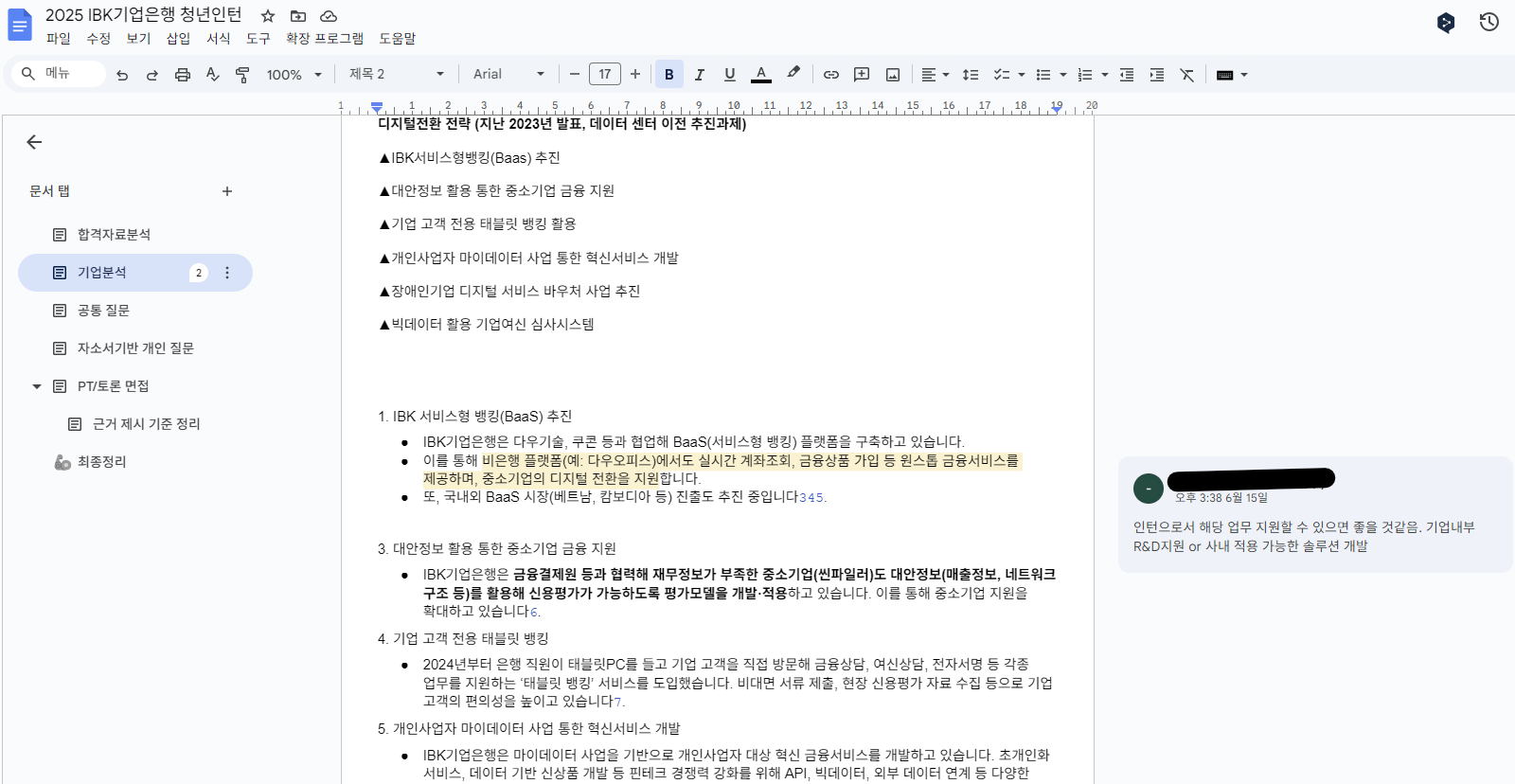Open checklist dropdown arrow
Viewport: 1515px width, 784px height.
point(1022,75)
